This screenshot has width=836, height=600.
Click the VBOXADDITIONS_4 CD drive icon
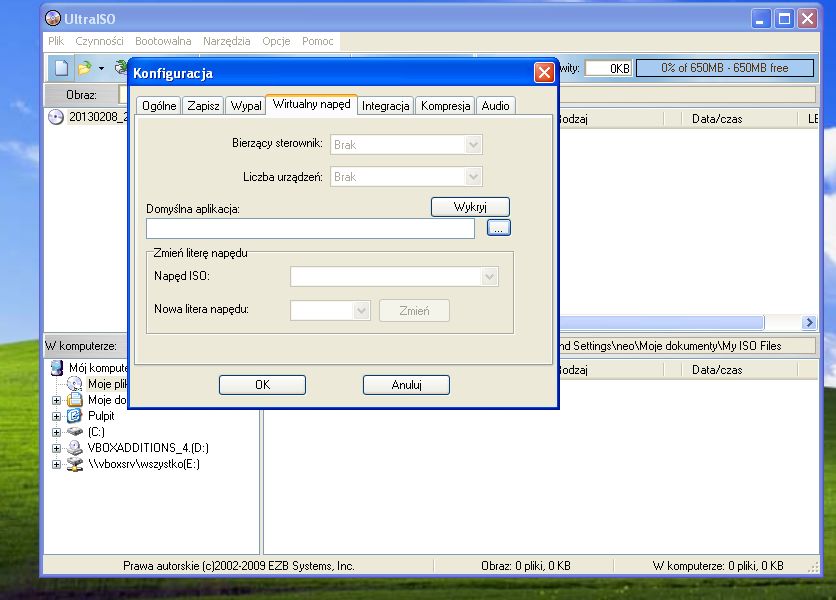click(75, 447)
